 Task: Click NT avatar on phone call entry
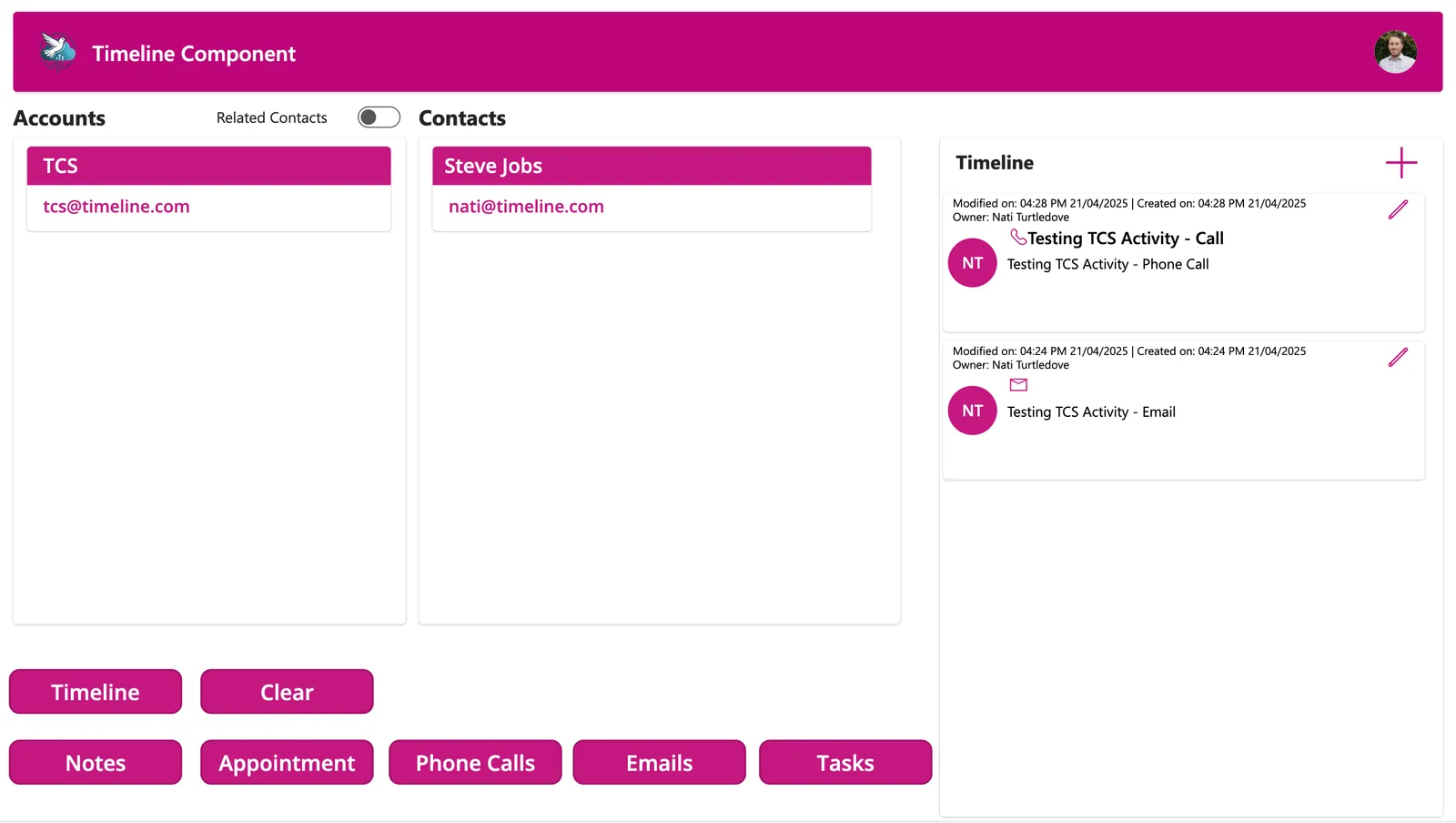tap(972, 263)
